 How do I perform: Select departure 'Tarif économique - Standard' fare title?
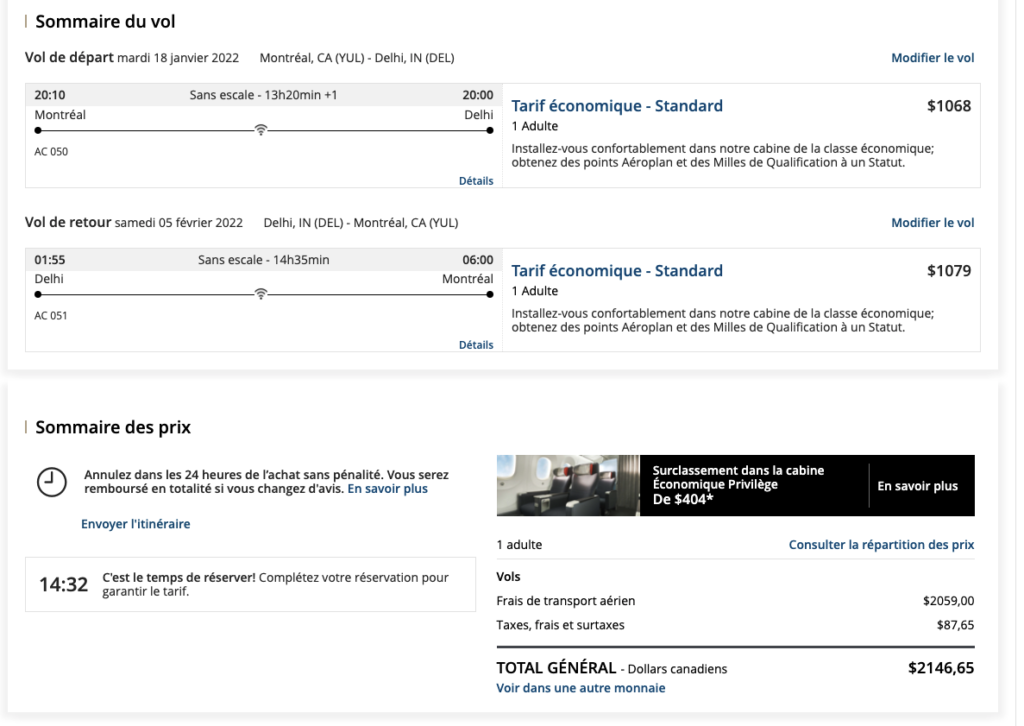tap(616, 106)
